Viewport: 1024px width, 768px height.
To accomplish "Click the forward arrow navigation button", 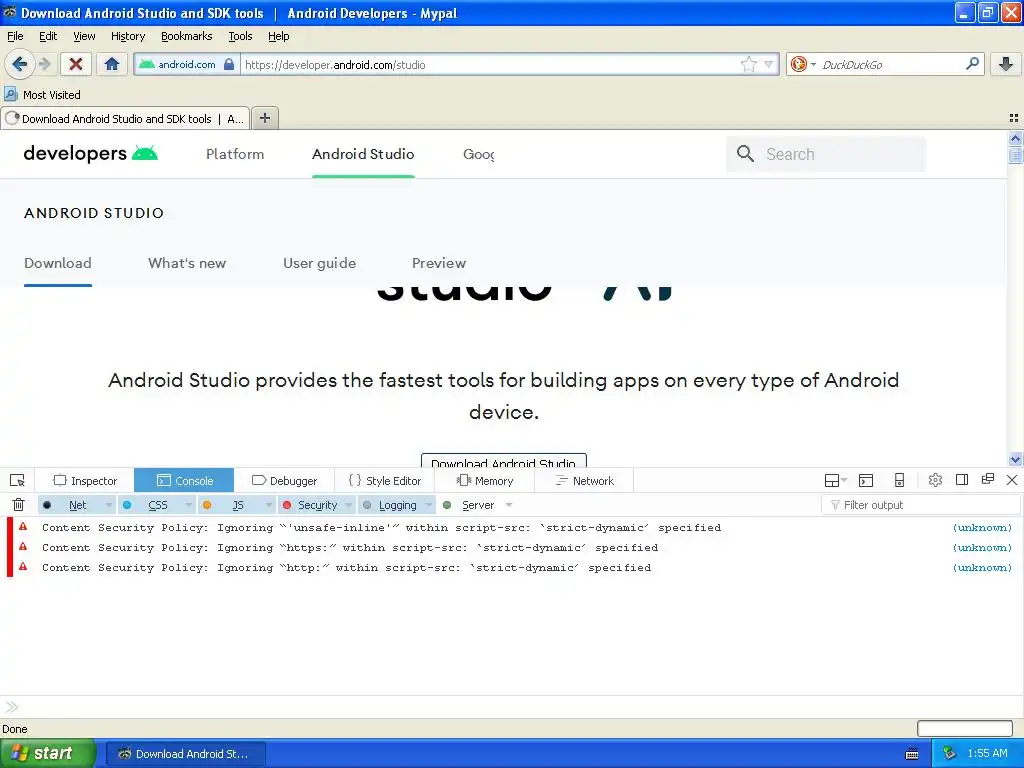I will click(44, 64).
